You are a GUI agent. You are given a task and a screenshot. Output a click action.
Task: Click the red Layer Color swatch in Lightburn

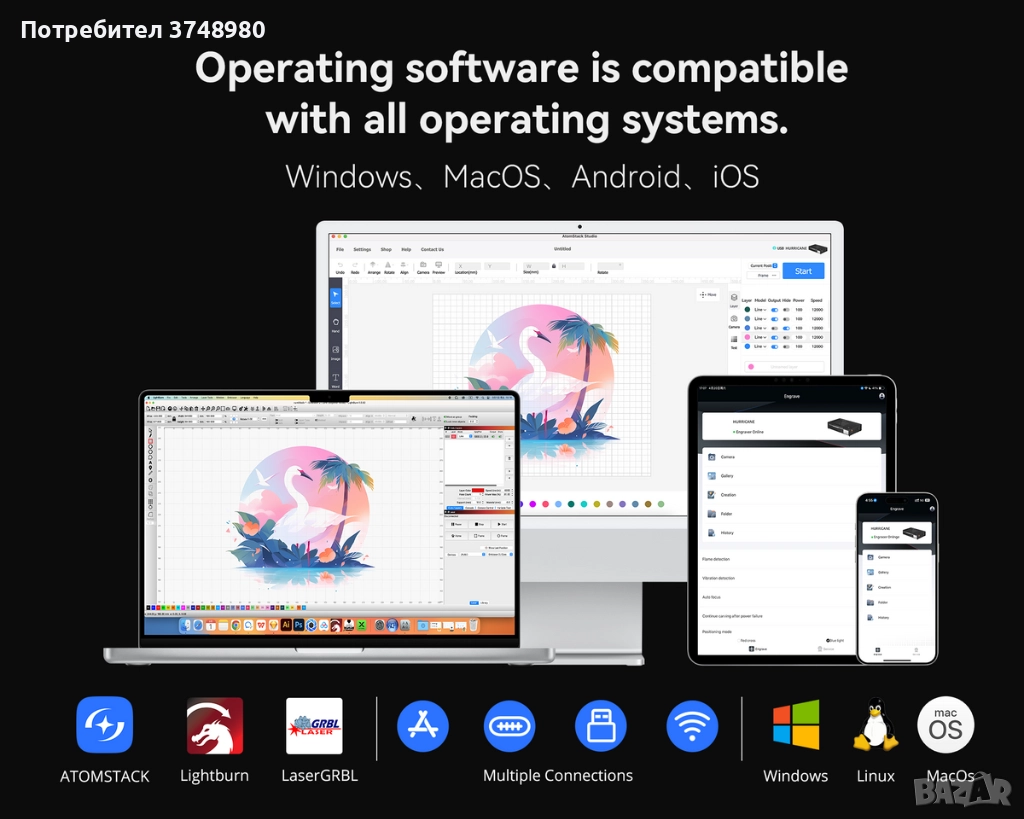(477, 490)
